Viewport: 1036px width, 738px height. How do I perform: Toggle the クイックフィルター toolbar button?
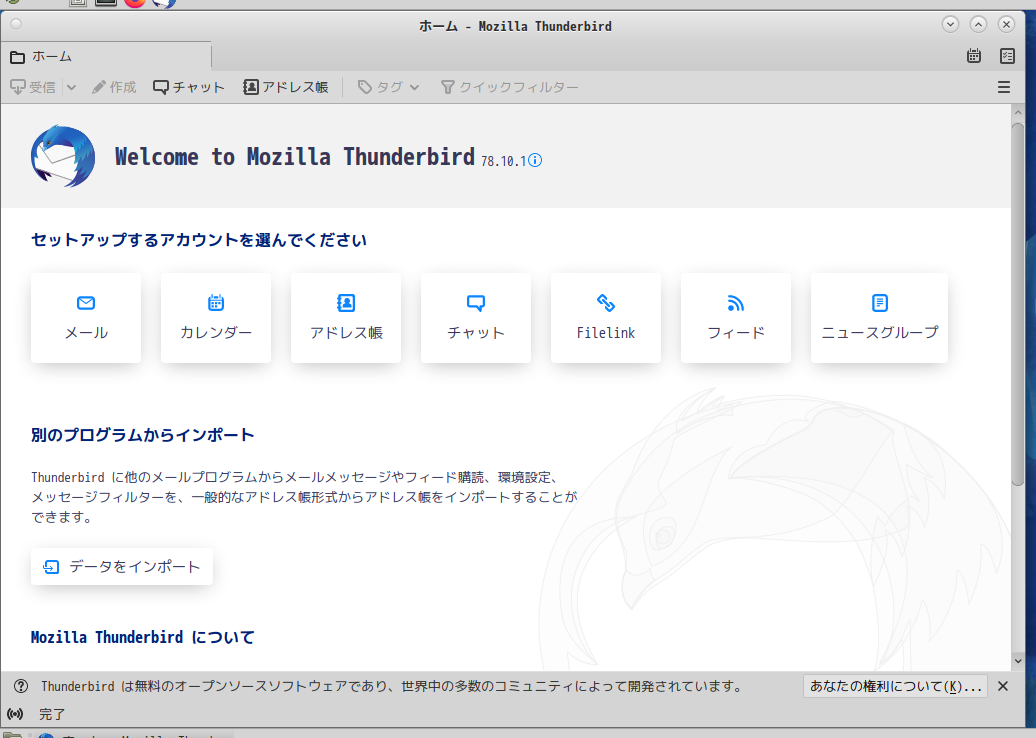click(x=509, y=87)
